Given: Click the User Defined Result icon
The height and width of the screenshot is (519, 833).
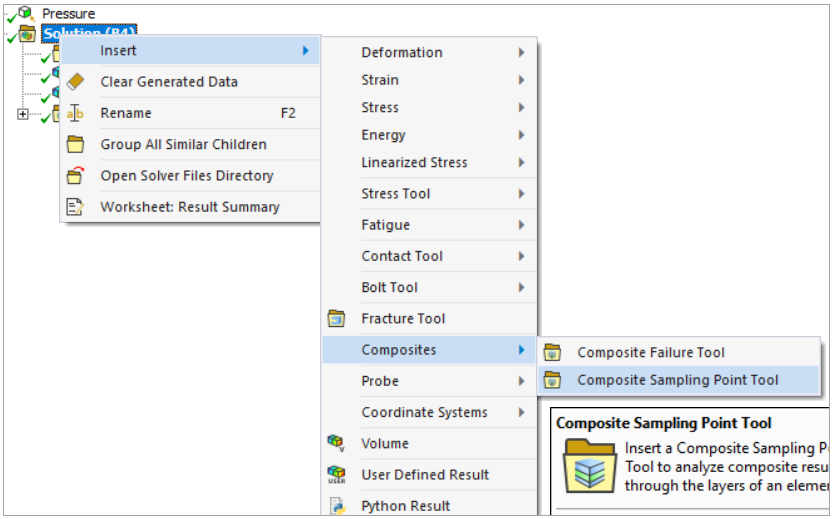Looking at the screenshot, I should pyautogui.click(x=336, y=474).
